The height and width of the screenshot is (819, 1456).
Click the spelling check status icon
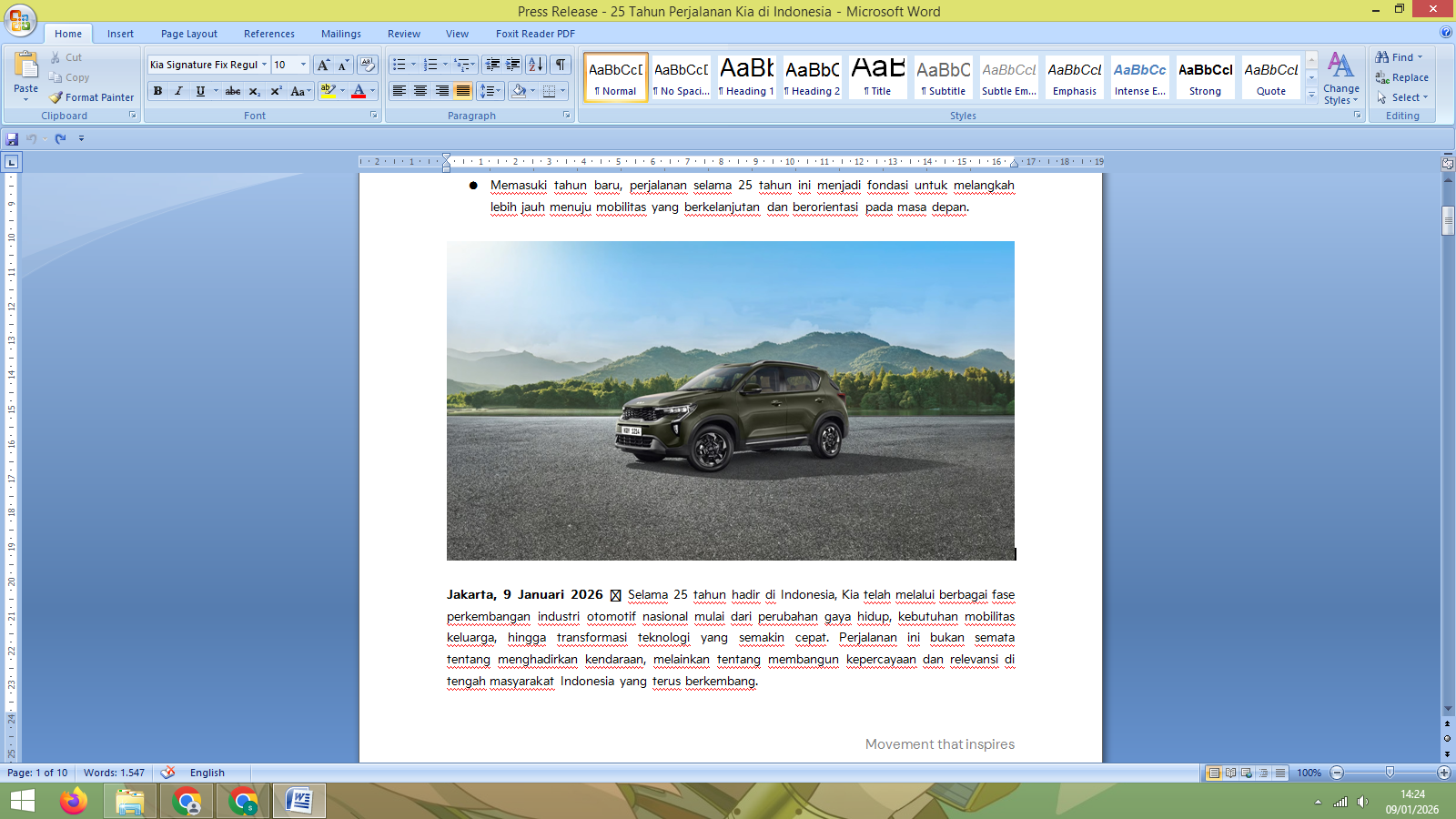coord(168,773)
